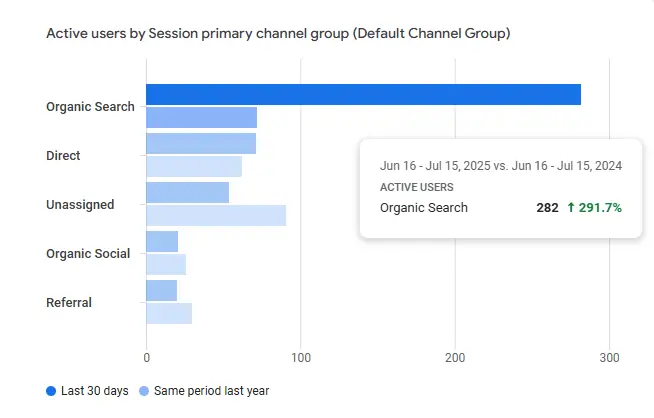Click the Referral last-year comparison bar
The height and width of the screenshot is (418, 654).
point(169,313)
